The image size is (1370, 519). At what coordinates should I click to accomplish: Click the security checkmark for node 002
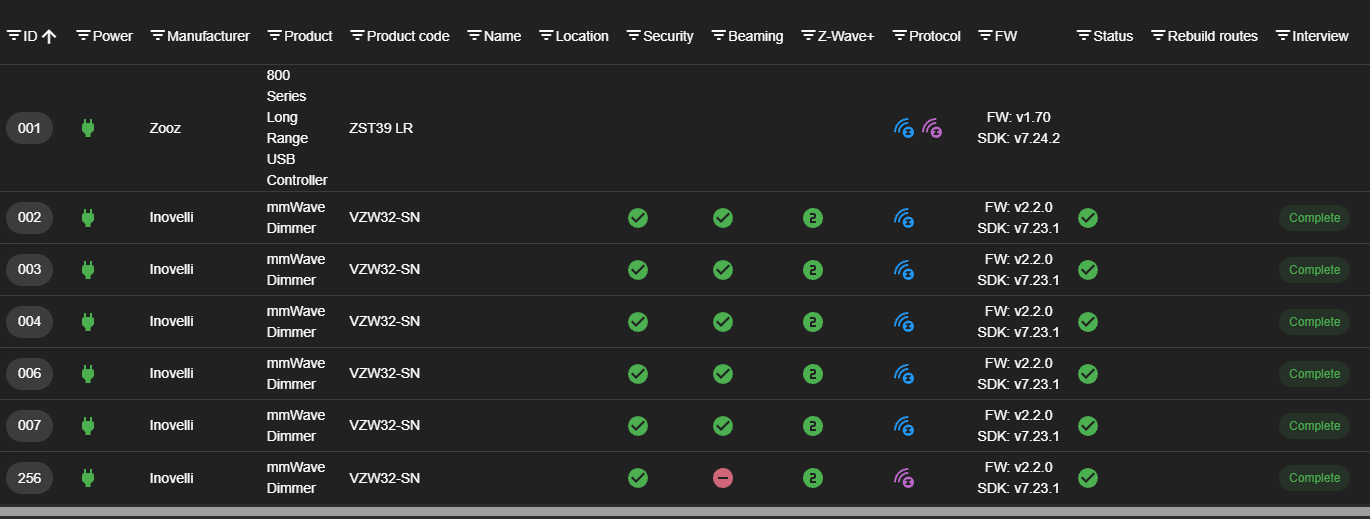(638, 218)
